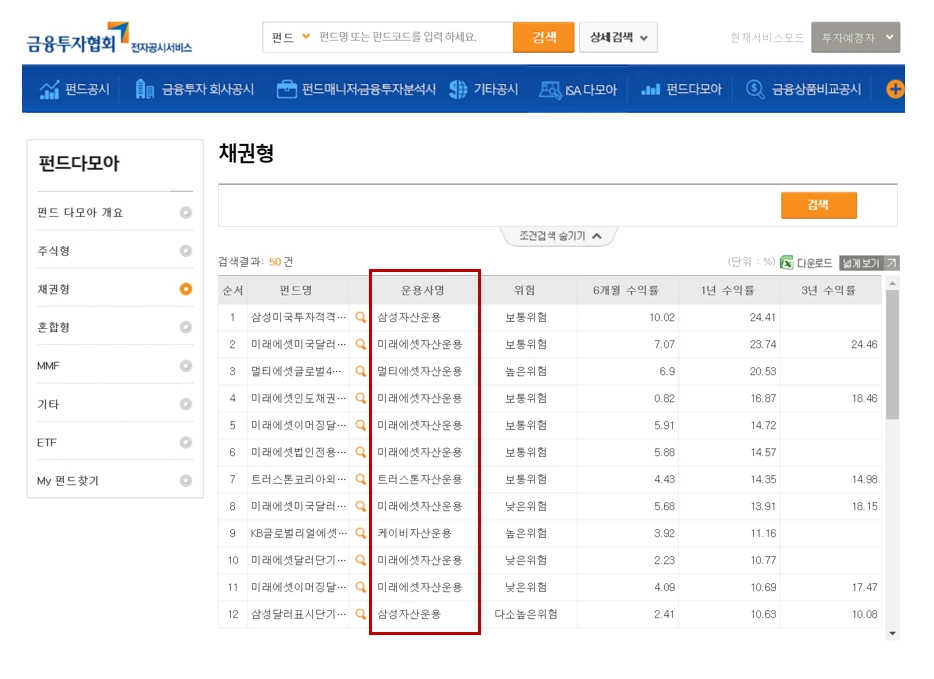Viewport: 934px width, 679px height.
Task: Click the orange 검색 button beside search field
Action: [x=543, y=38]
